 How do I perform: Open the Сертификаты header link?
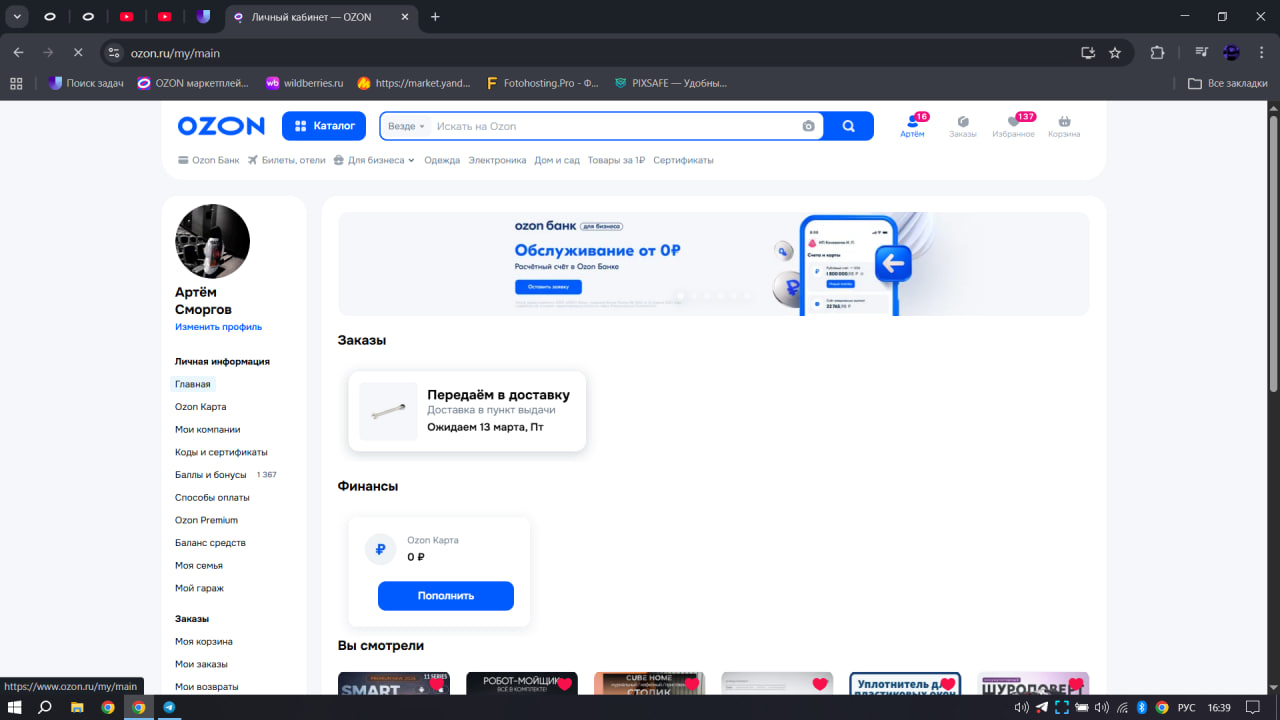coord(683,160)
